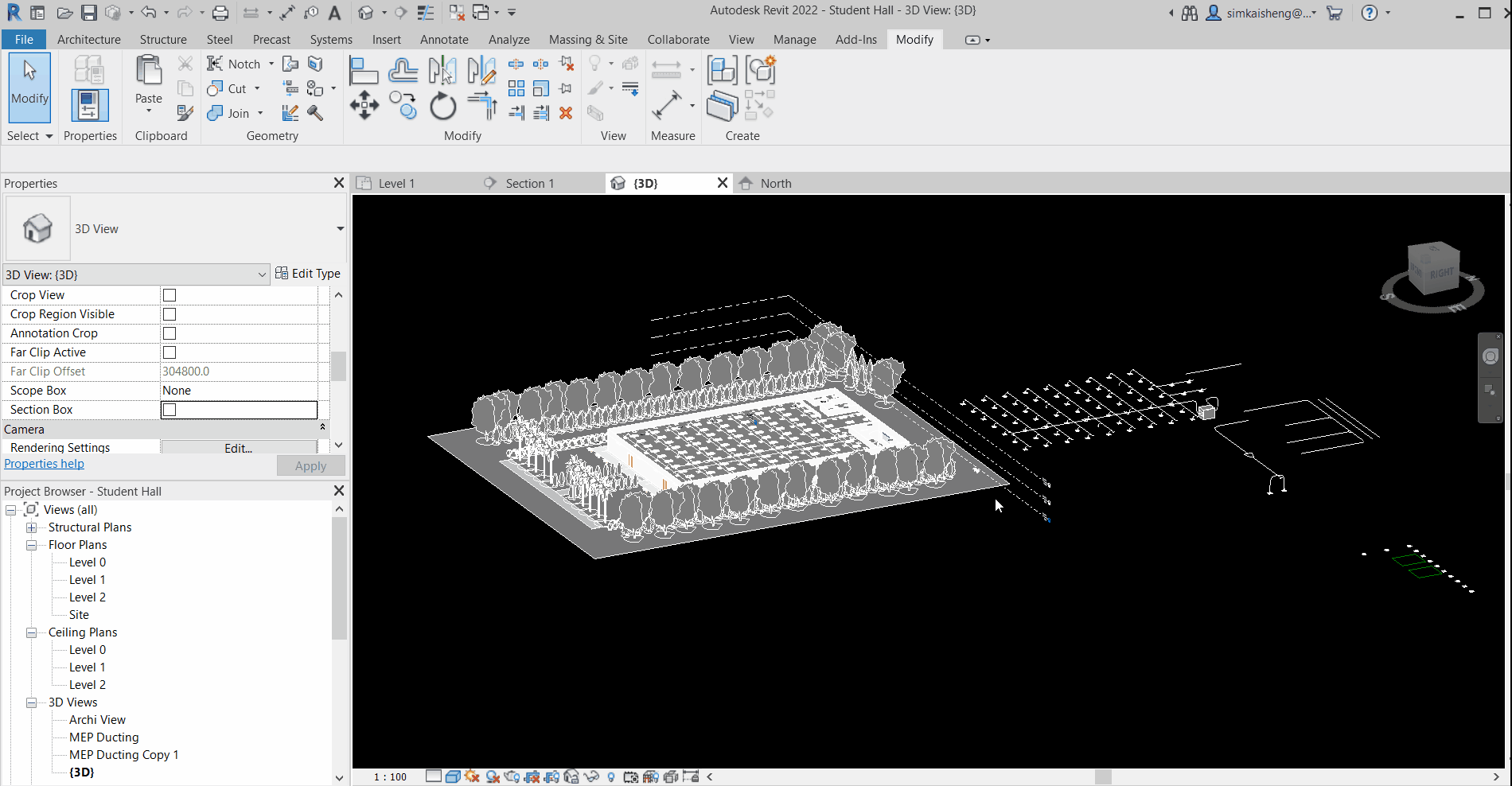Select Mirror - Pick Axis tool
1512x786 pixels.
[442, 70]
